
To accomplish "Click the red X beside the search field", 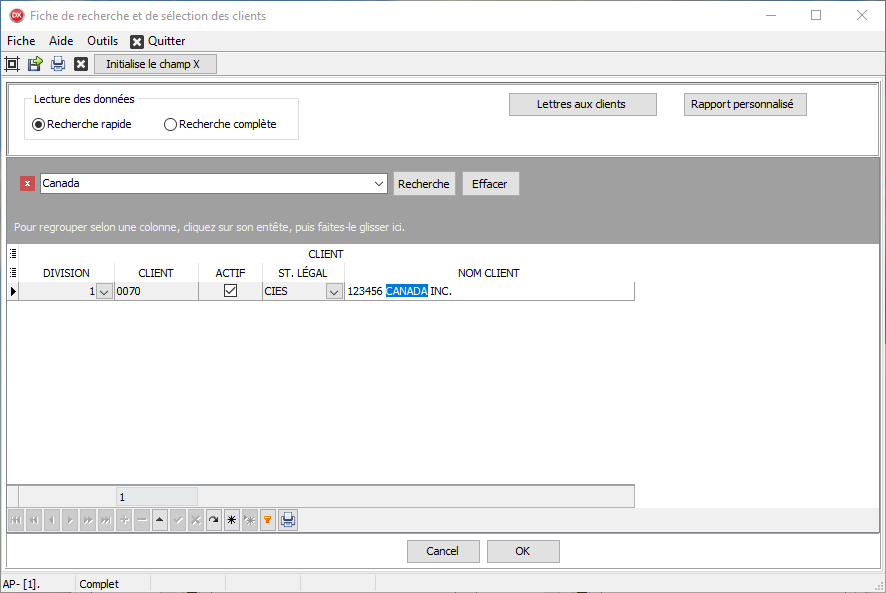I will click(x=27, y=184).
